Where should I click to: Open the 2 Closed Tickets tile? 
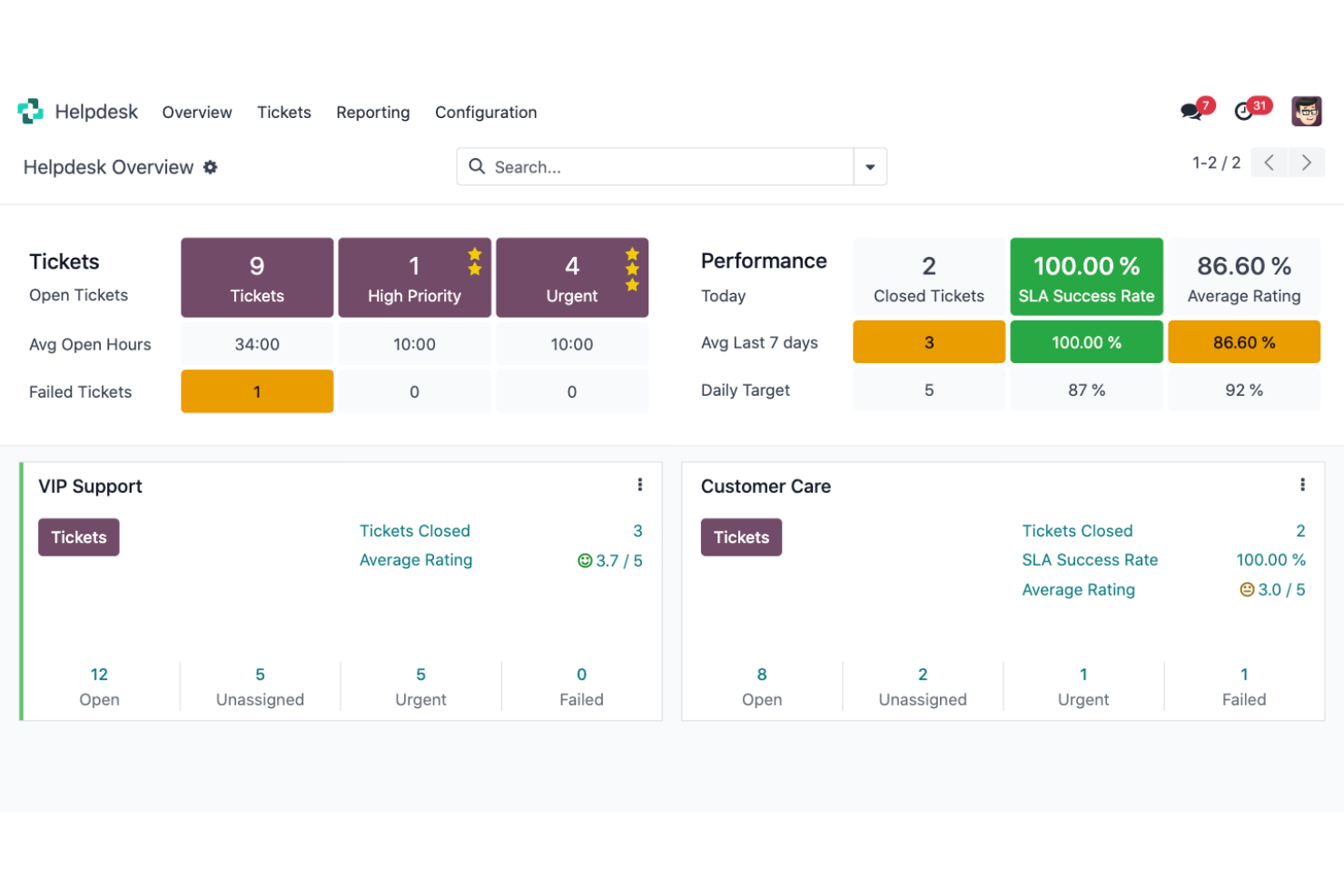pos(929,278)
